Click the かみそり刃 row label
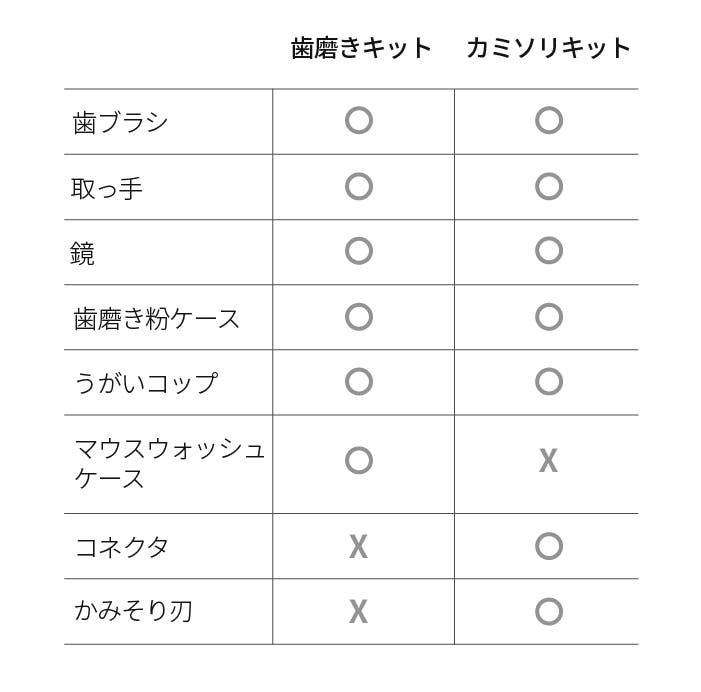 click(133, 611)
